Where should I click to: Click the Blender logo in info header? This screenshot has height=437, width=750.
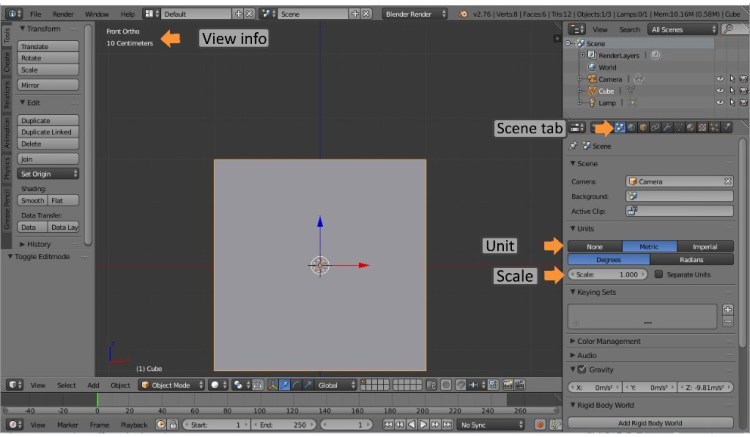tap(463, 14)
